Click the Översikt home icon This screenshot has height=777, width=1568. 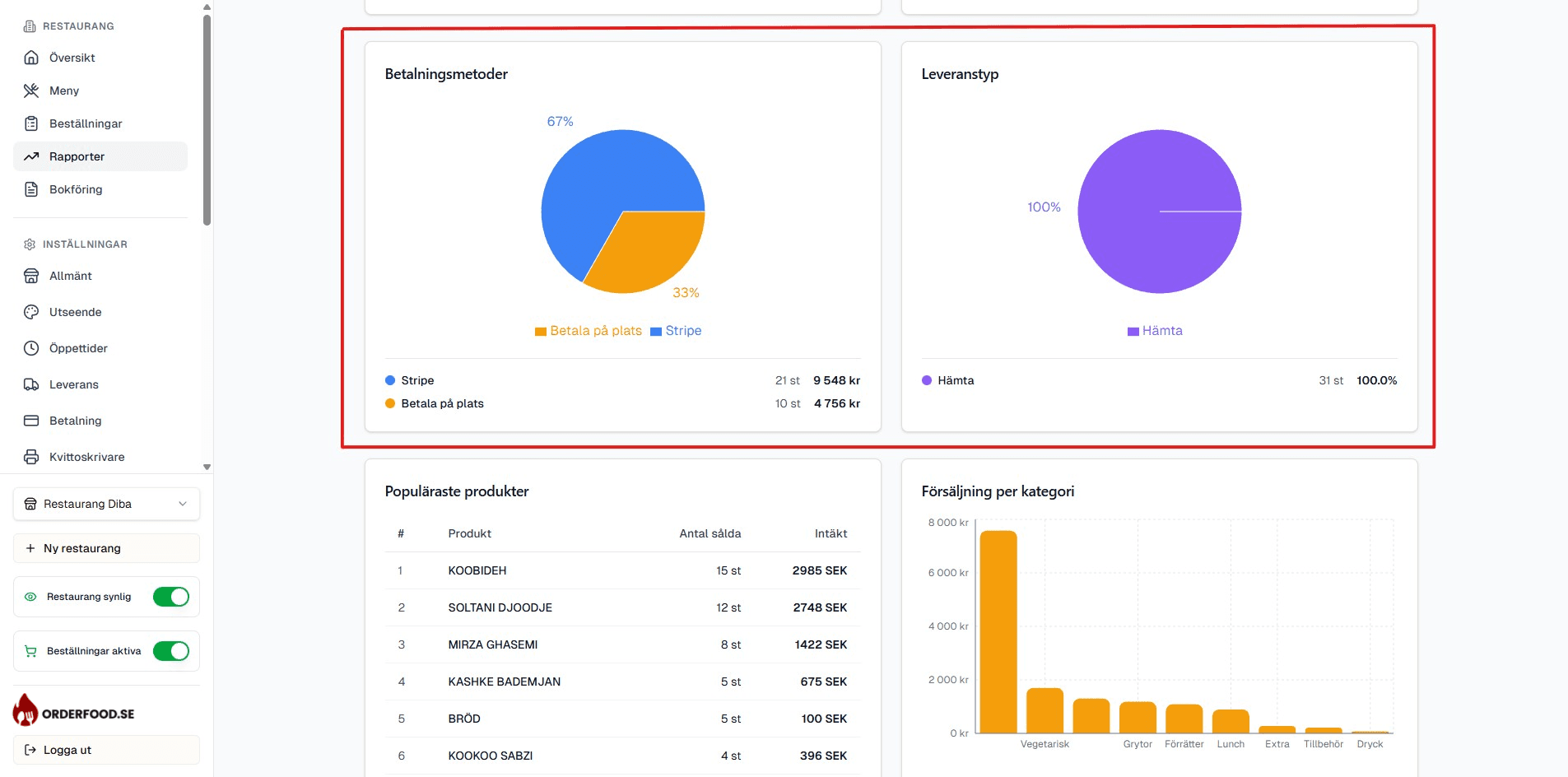(31, 58)
